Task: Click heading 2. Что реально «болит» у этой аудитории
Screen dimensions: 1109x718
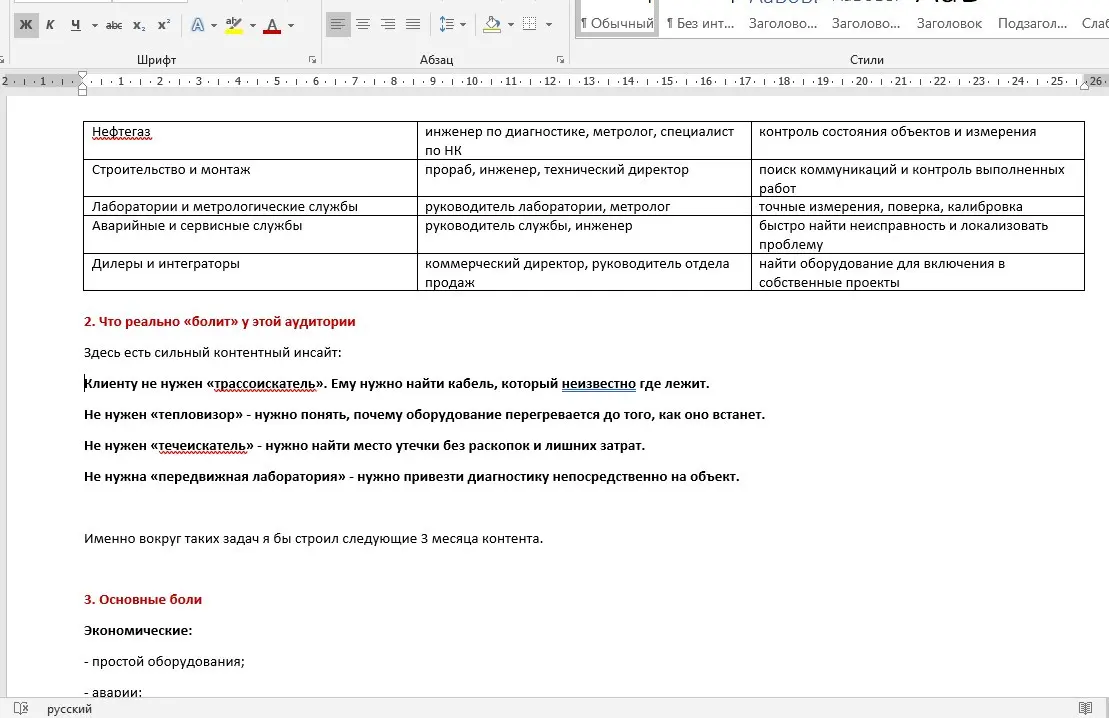Action: pyautogui.click(x=219, y=321)
